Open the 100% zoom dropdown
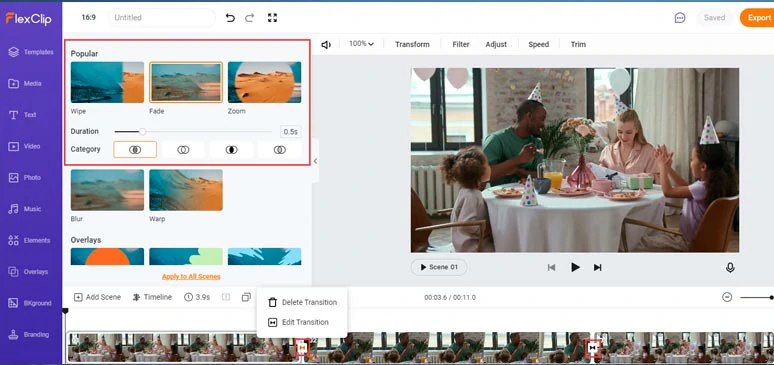Image resolution: width=774 pixels, height=365 pixels. point(361,44)
